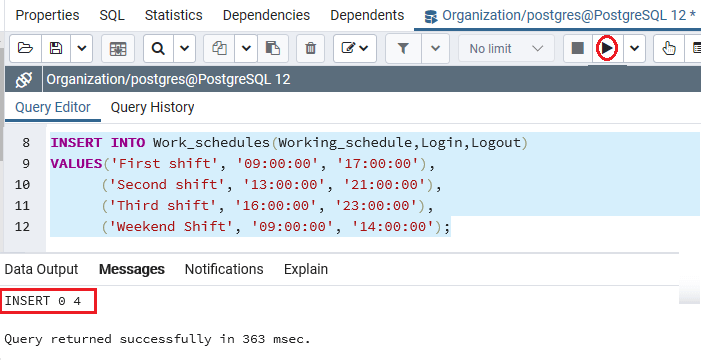Click the VALUES keyword on line 9
This screenshot has height=360, width=701.
coord(76,164)
